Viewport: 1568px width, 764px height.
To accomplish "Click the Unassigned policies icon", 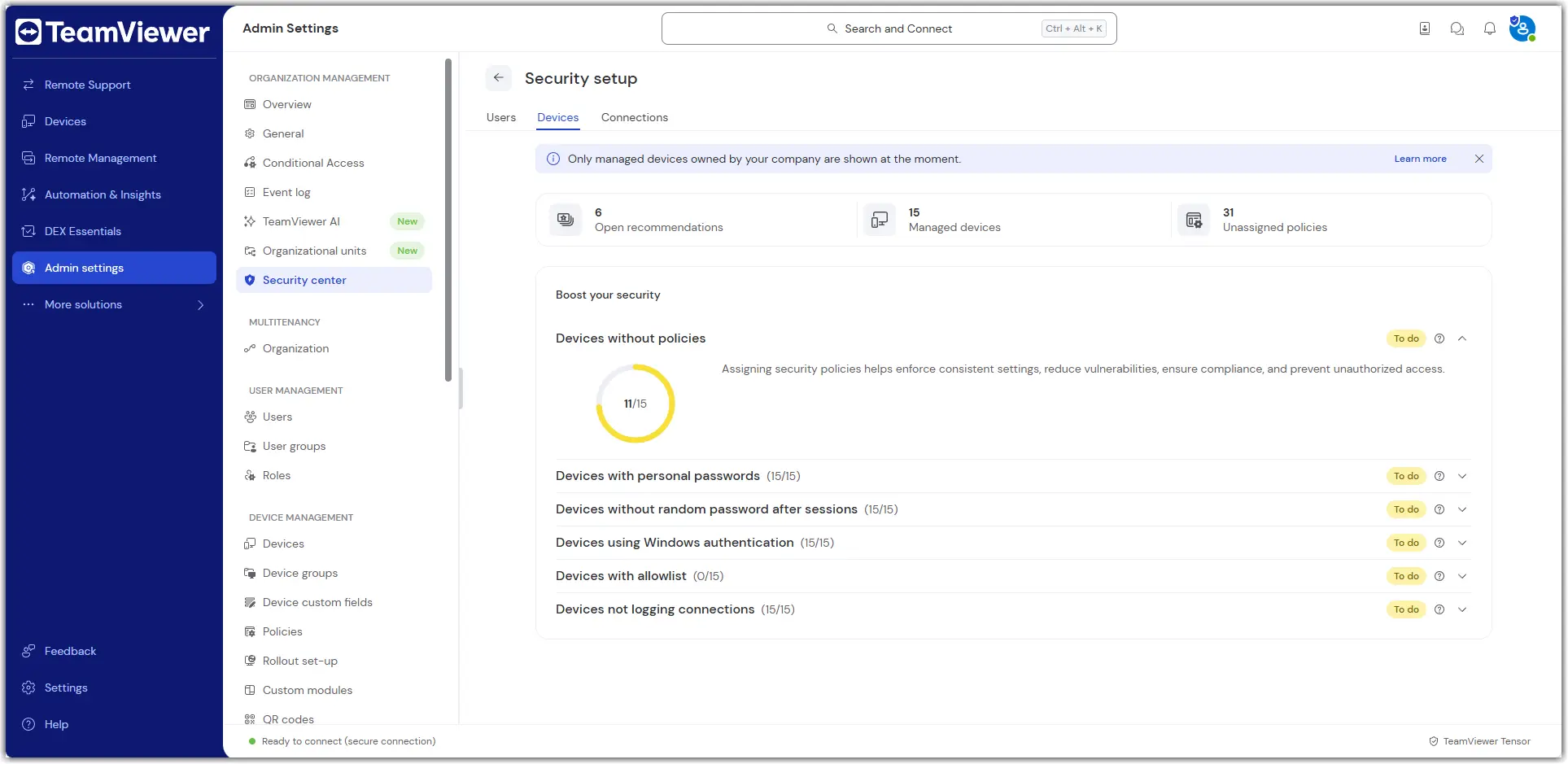I will point(1194,220).
